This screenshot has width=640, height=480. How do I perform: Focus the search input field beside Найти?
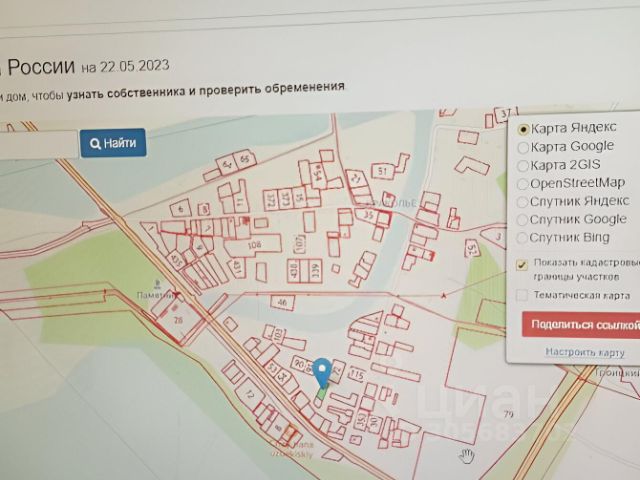coord(38,144)
